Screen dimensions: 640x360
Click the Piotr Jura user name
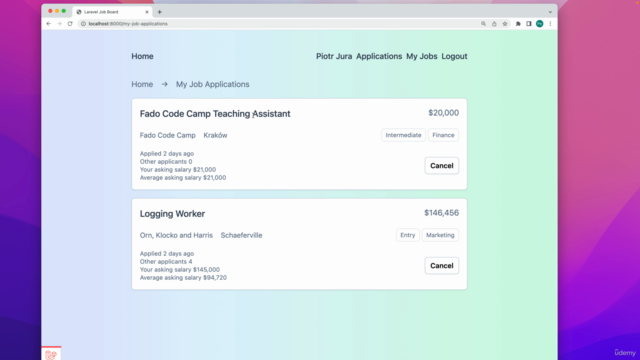(334, 56)
